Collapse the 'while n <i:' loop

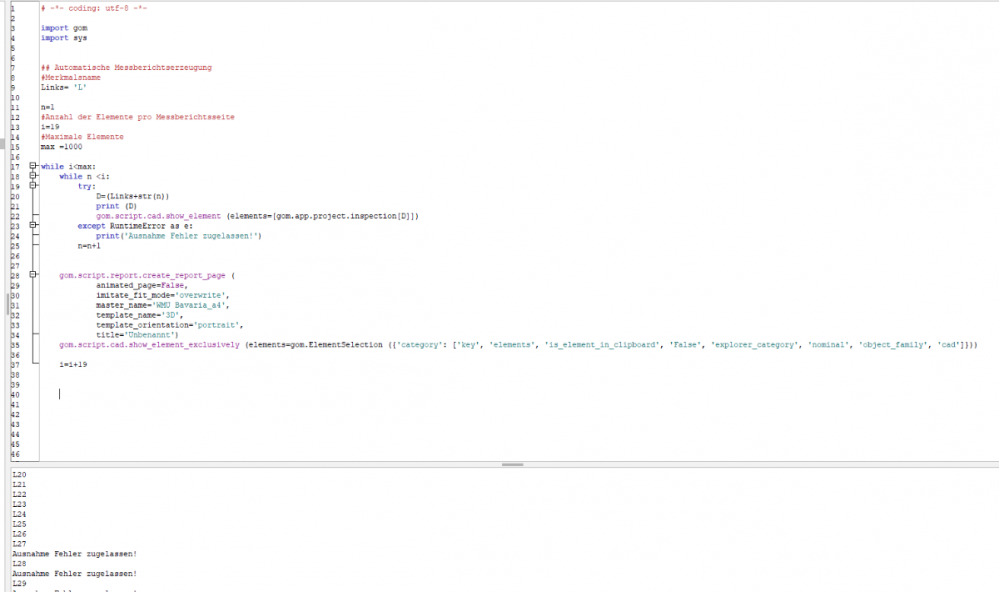coord(33,176)
